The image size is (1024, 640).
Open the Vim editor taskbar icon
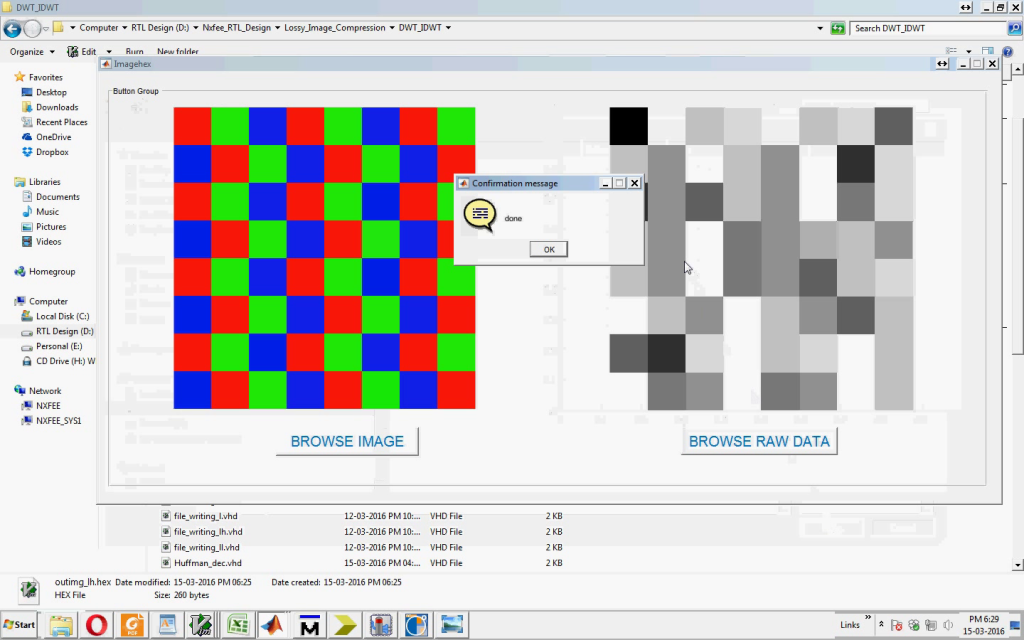point(200,625)
